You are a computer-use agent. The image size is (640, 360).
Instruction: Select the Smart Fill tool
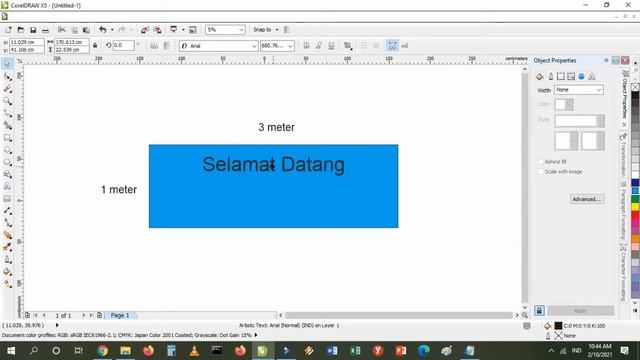click(x=7, y=125)
